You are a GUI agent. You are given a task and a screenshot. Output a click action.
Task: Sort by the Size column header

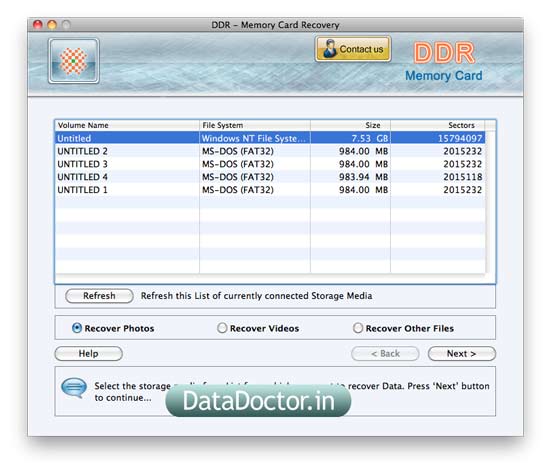(x=350, y=125)
